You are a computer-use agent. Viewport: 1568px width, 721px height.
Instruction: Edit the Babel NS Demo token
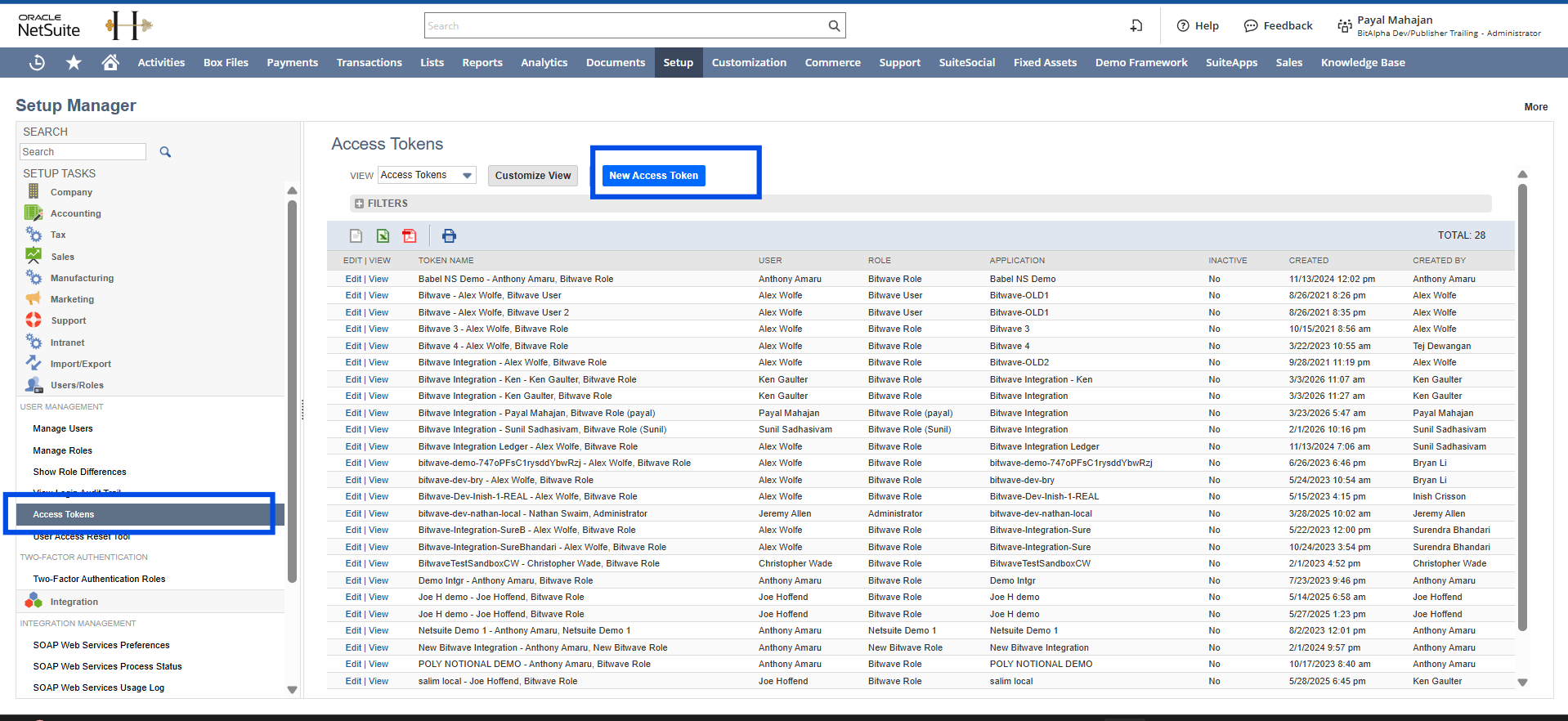pyautogui.click(x=353, y=279)
